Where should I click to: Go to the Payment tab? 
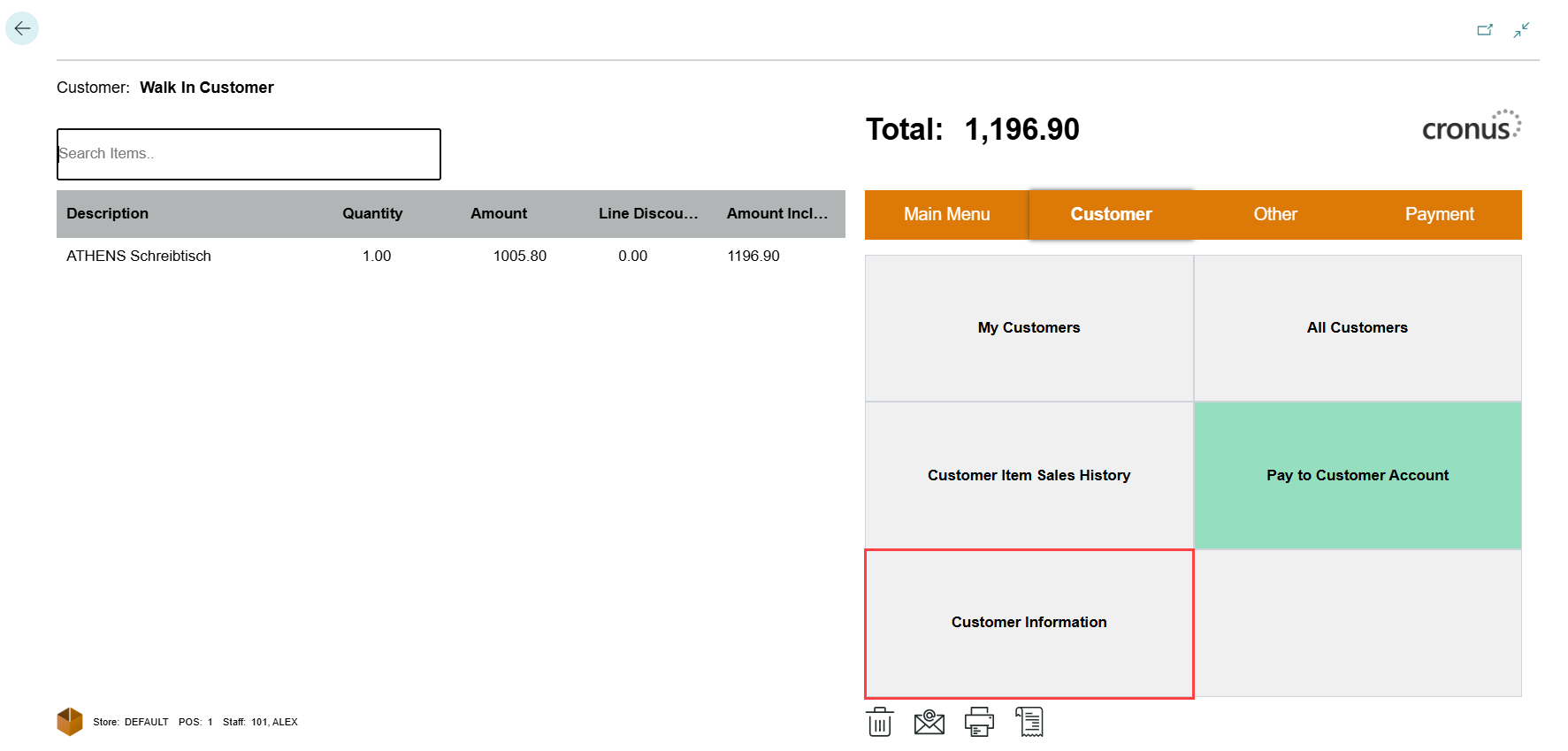point(1440,214)
